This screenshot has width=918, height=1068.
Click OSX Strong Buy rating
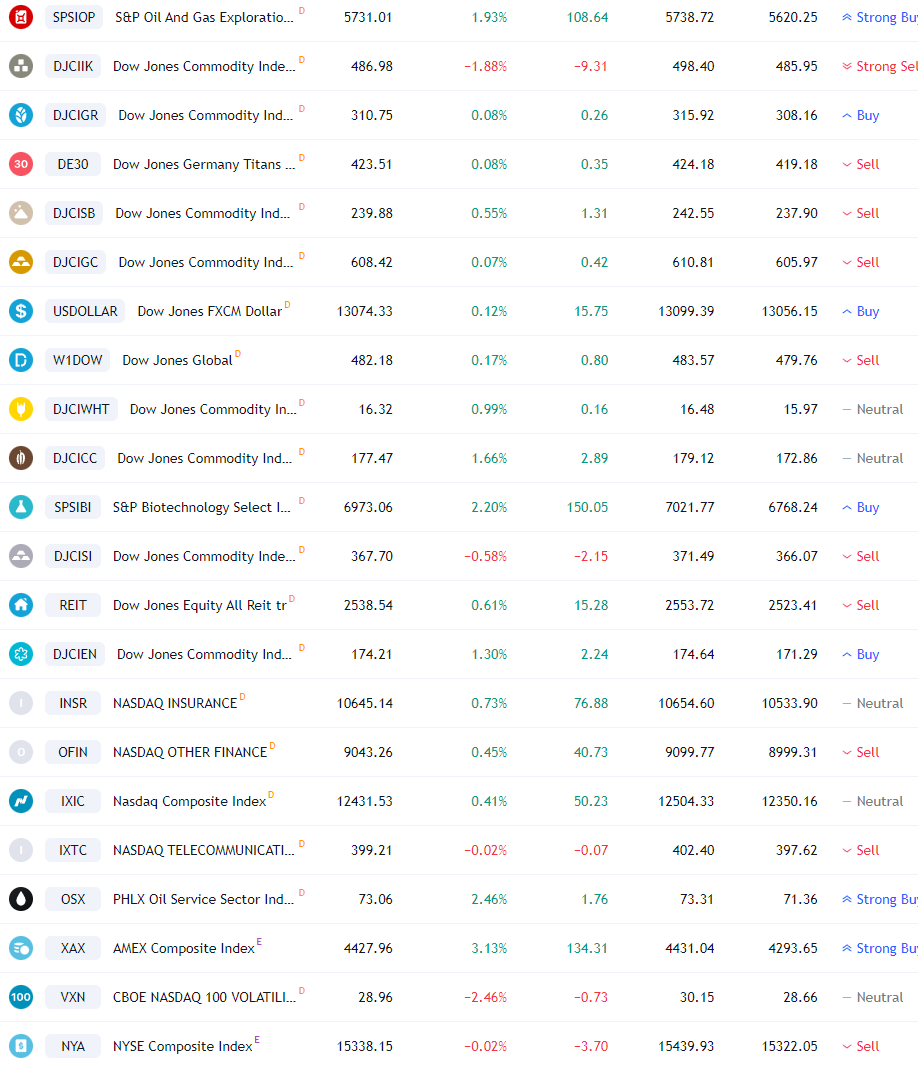point(880,900)
